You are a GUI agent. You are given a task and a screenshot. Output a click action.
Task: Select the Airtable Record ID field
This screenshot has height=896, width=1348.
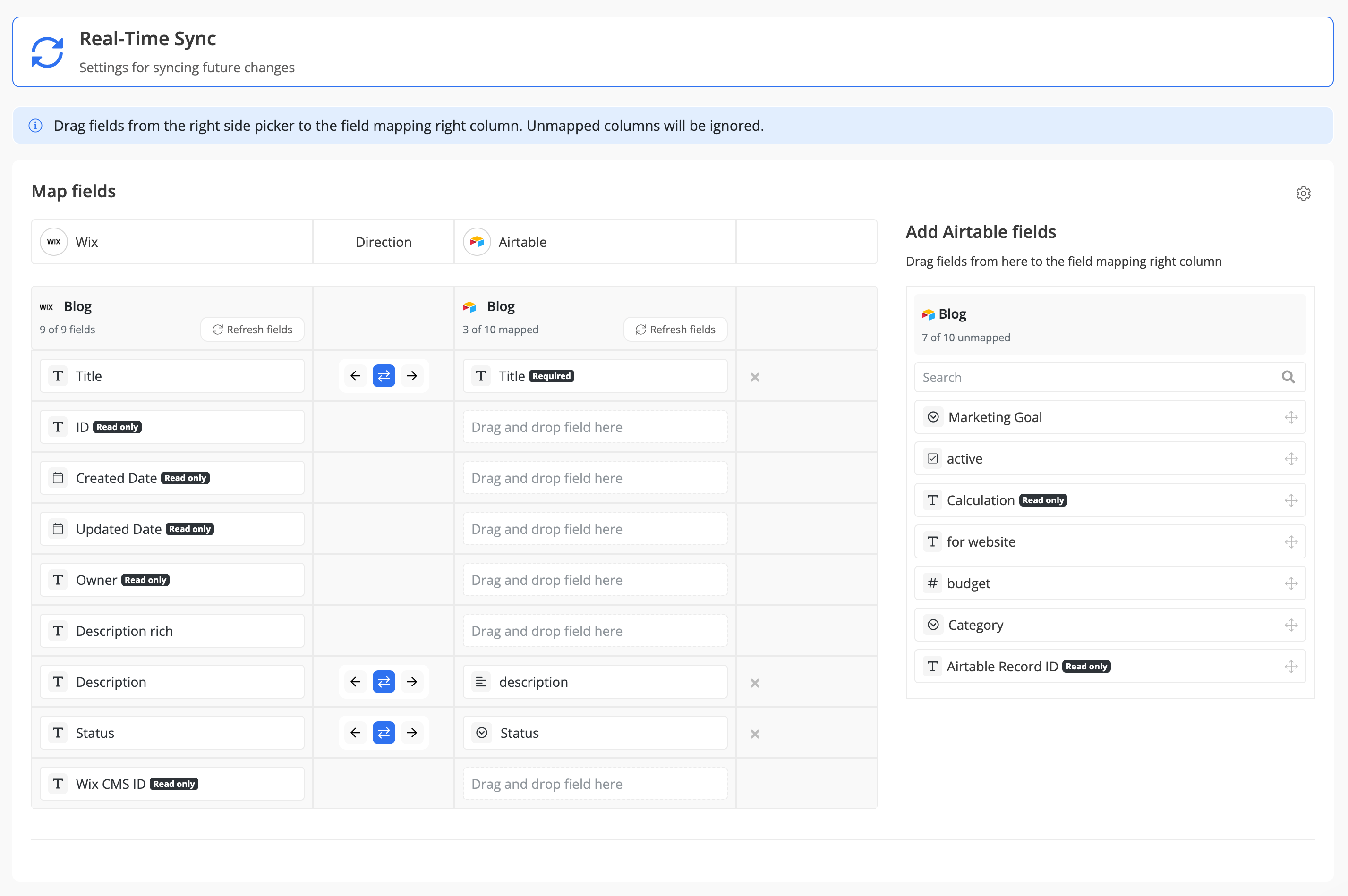(x=1110, y=666)
